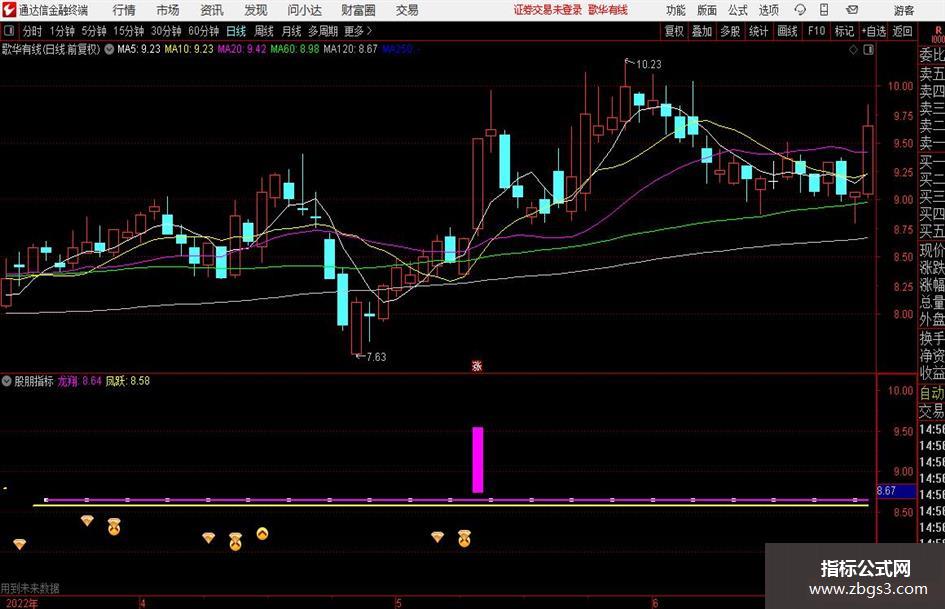Screen dimensions: 945x609
Task: Add stock via +自选 button
Action: coord(874,31)
